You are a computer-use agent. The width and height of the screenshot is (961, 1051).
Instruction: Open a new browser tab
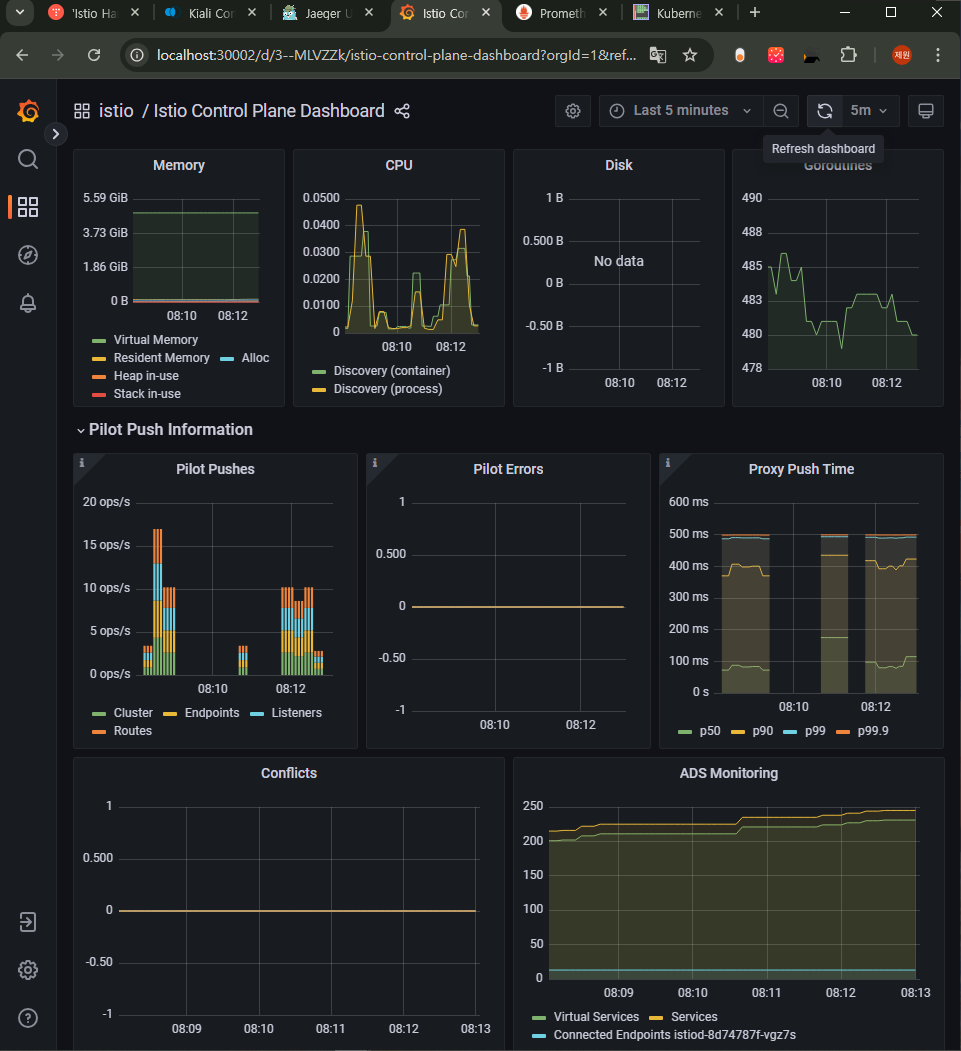755,13
